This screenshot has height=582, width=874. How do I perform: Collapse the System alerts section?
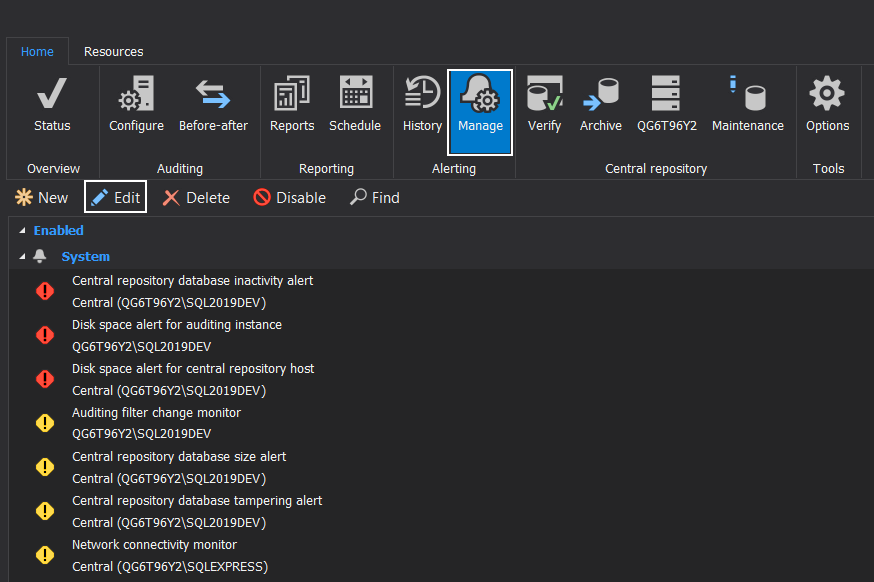tap(23, 257)
